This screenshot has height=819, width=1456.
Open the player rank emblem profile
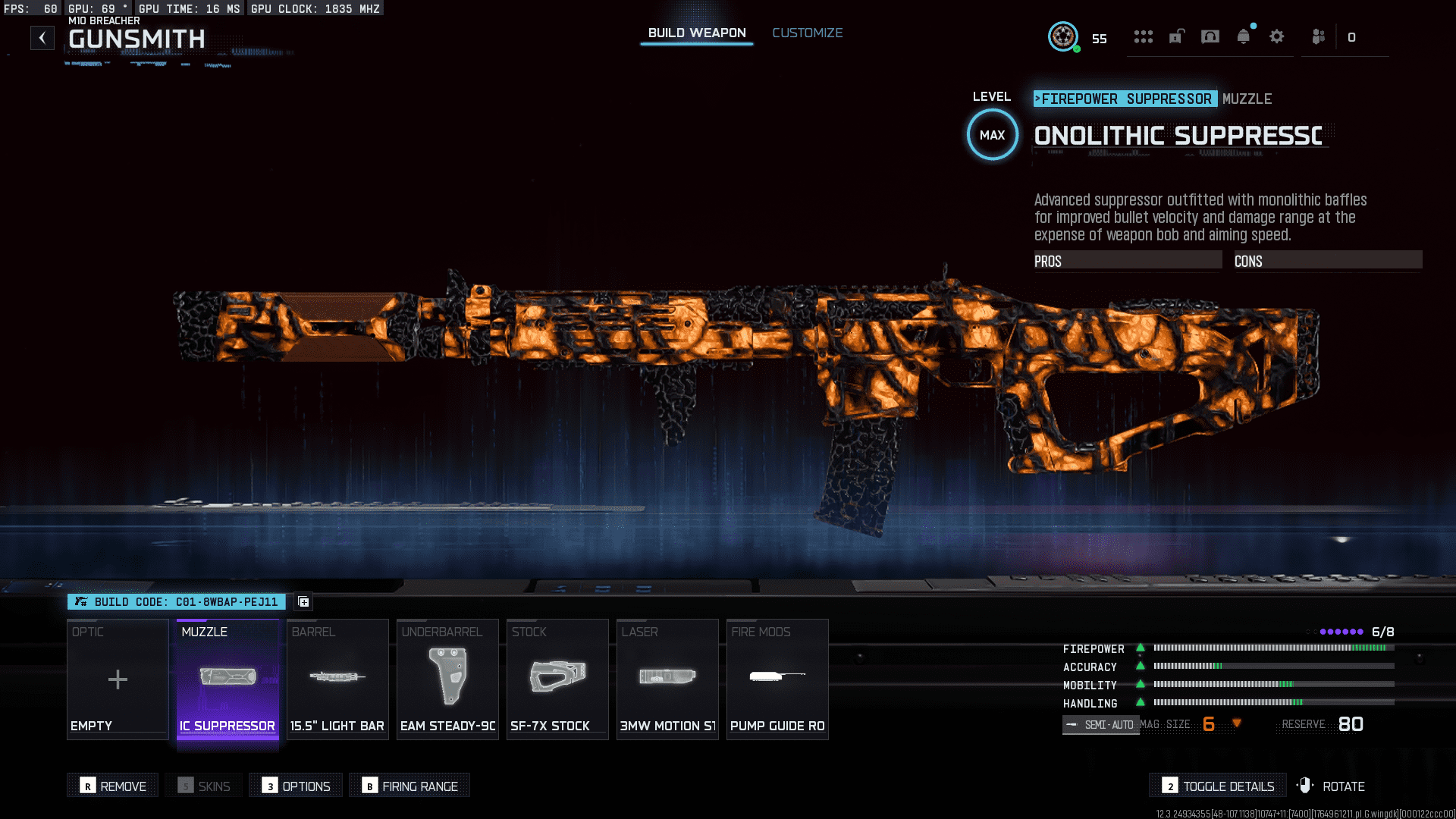[x=1063, y=36]
